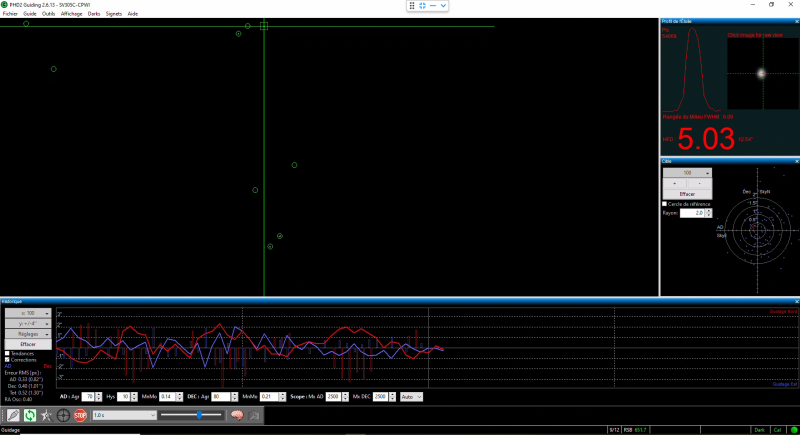This screenshot has width=800, height=435.
Task: Click the Rayon 2.0 radius field
Action: [x=692, y=213]
